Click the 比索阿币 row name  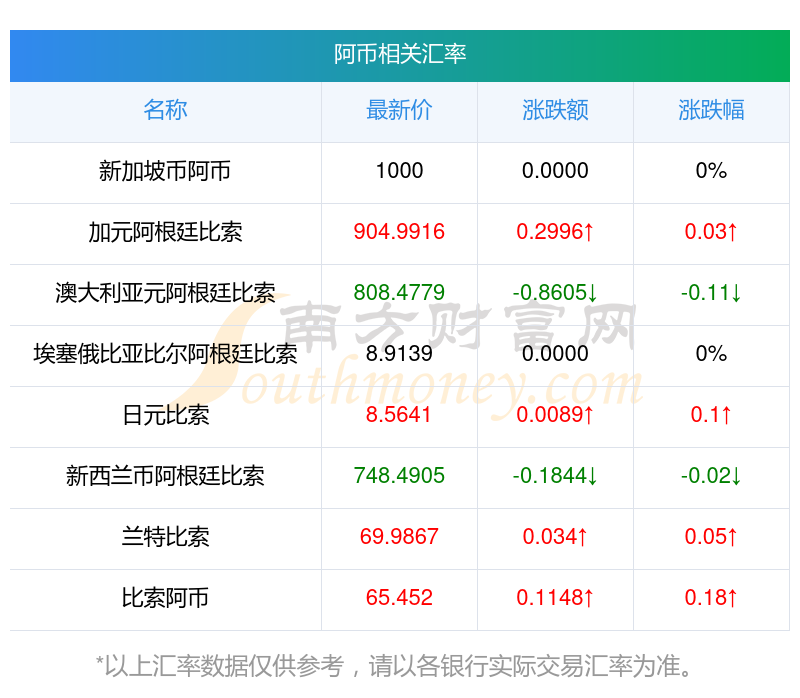pos(165,598)
